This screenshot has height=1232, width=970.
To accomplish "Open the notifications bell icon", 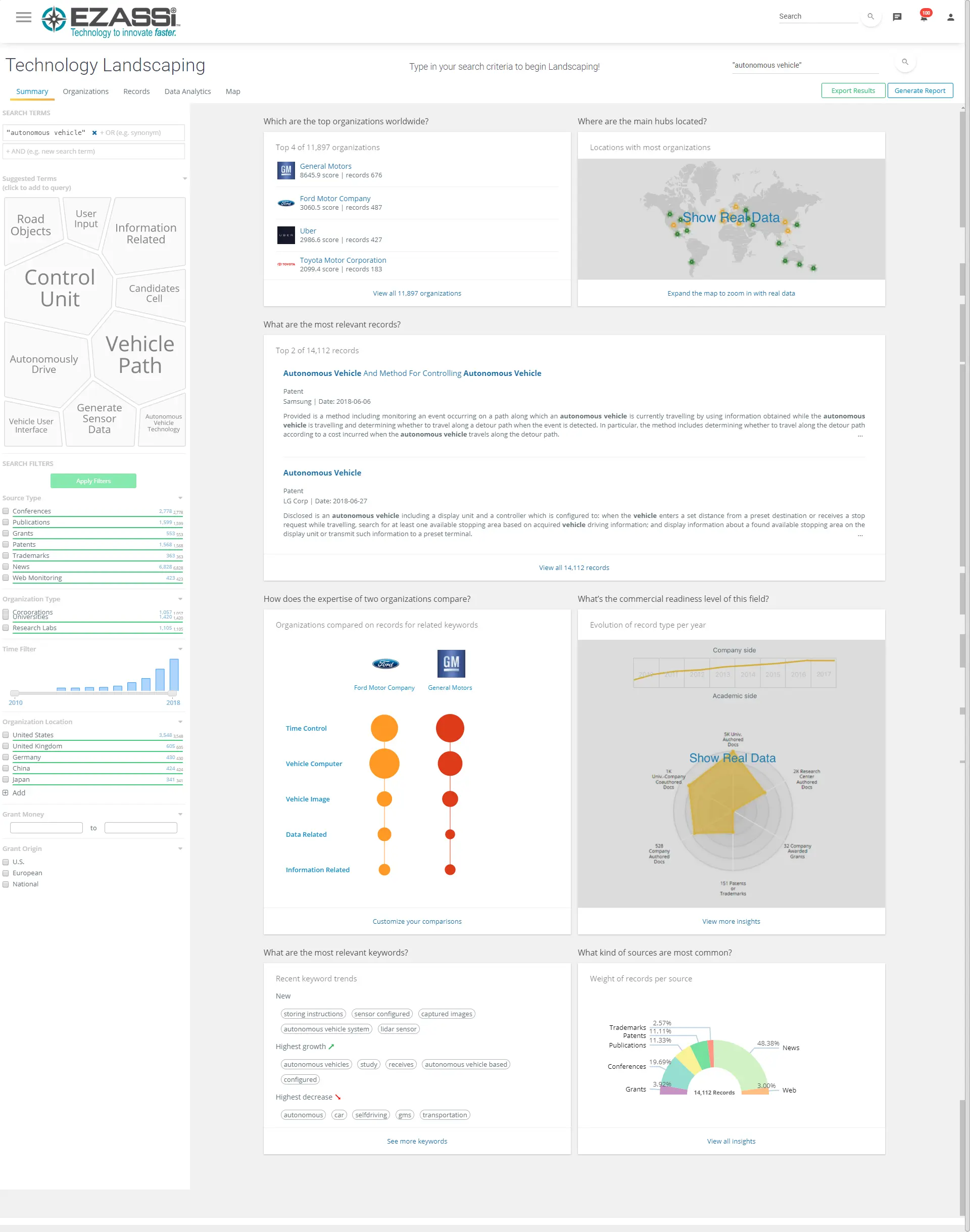I will point(924,17).
